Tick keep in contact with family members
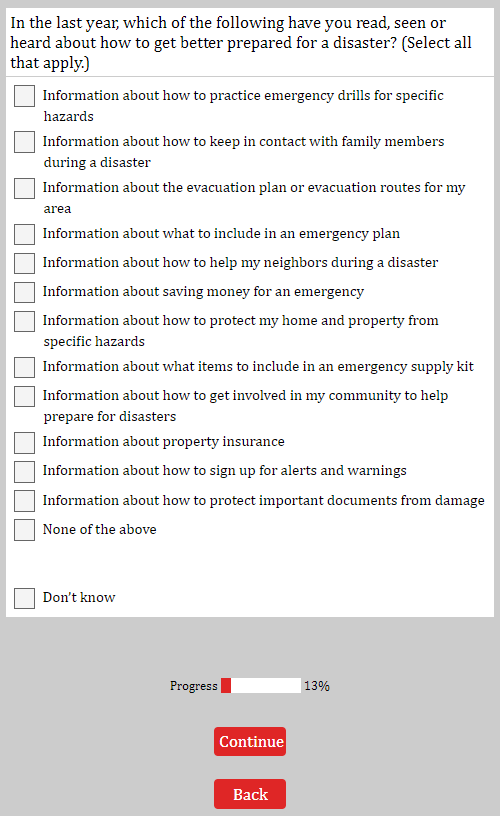 (x=24, y=142)
